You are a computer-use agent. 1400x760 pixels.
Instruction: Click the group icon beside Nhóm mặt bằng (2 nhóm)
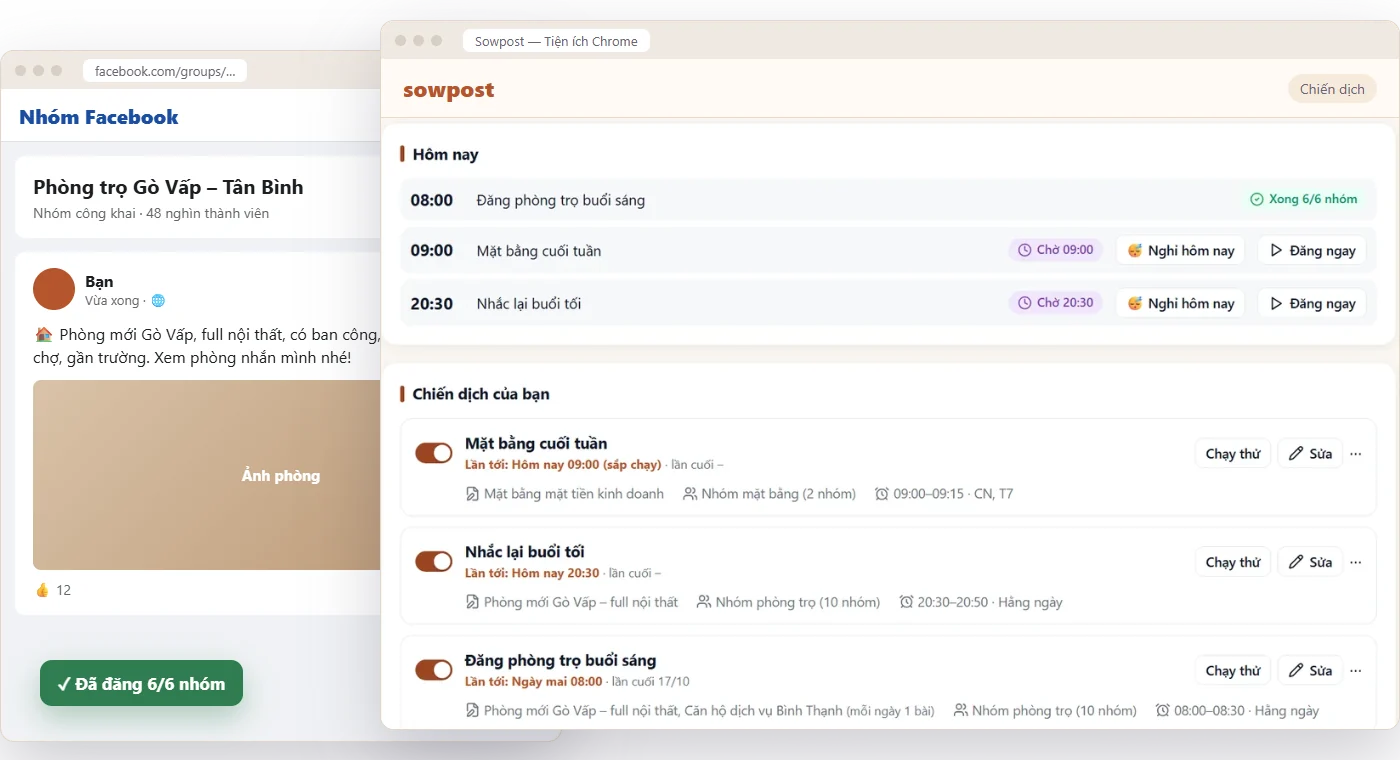[690, 494]
